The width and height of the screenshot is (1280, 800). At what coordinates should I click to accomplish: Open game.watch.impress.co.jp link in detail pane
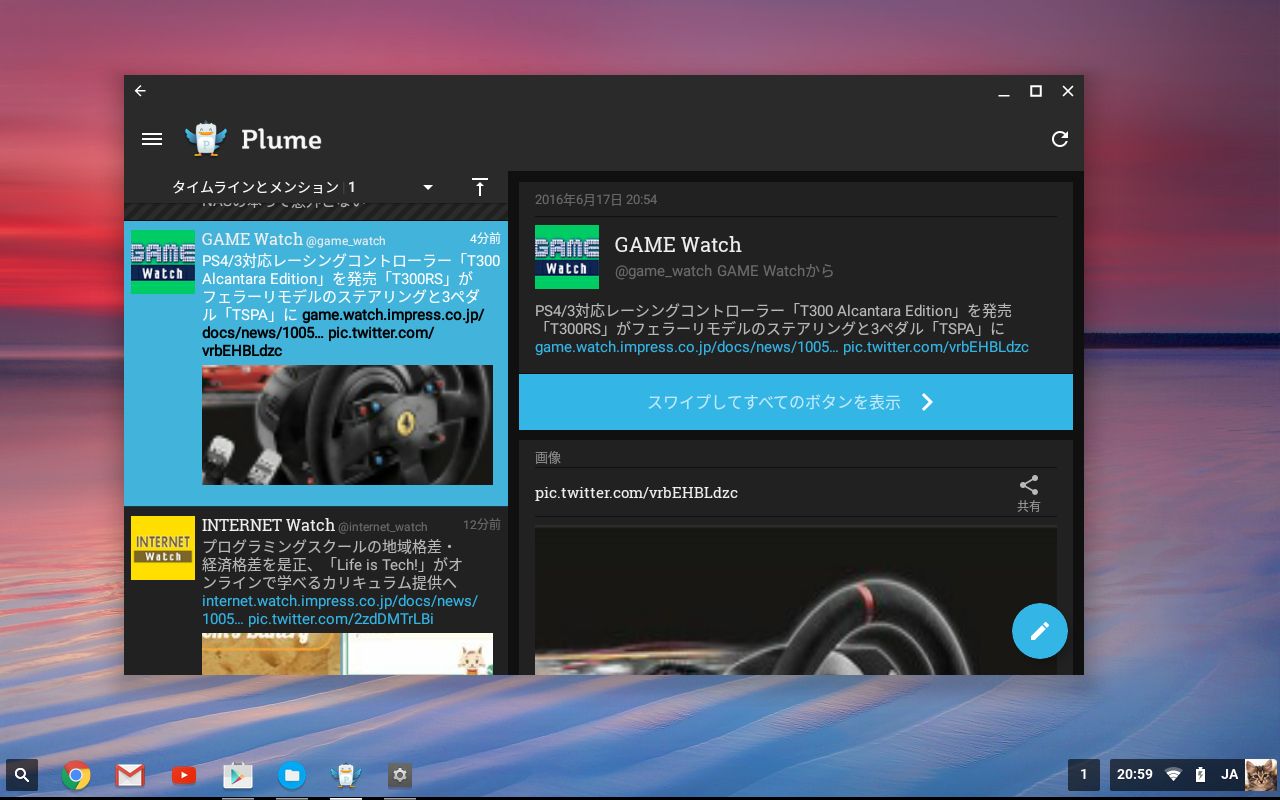click(x=687, y=347)
